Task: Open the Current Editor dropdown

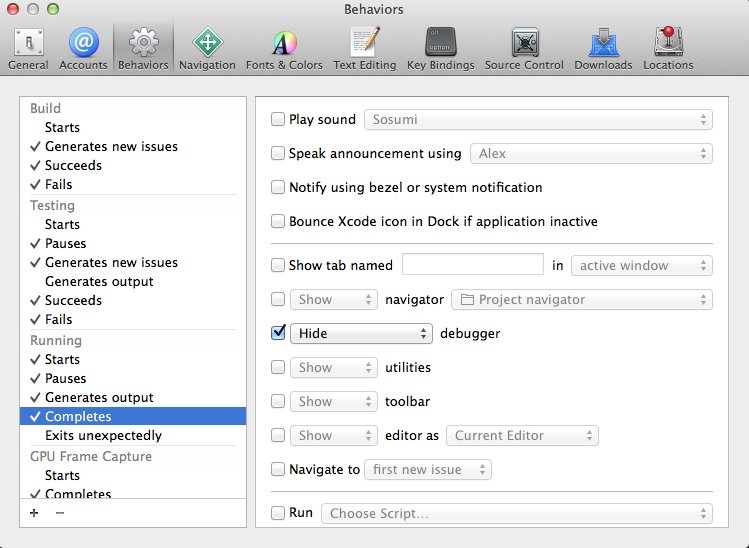Action: tap(522, 435)
